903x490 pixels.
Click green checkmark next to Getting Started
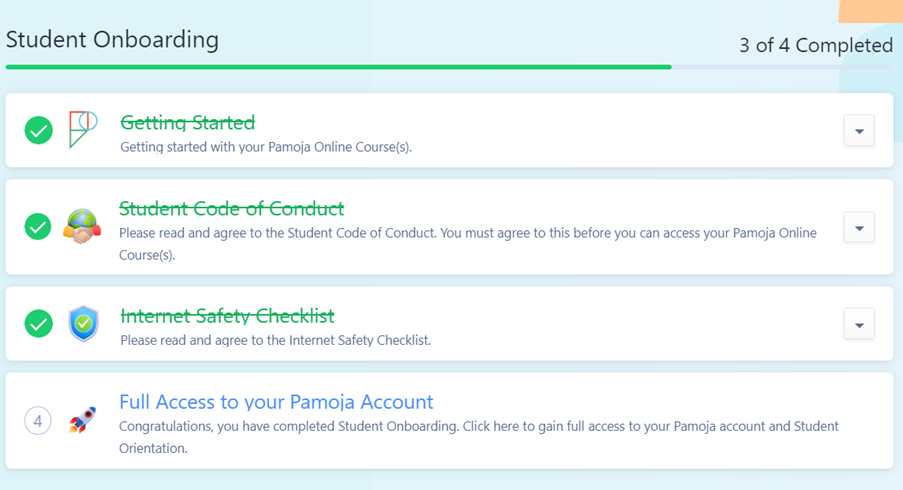[x=39, y=130]
